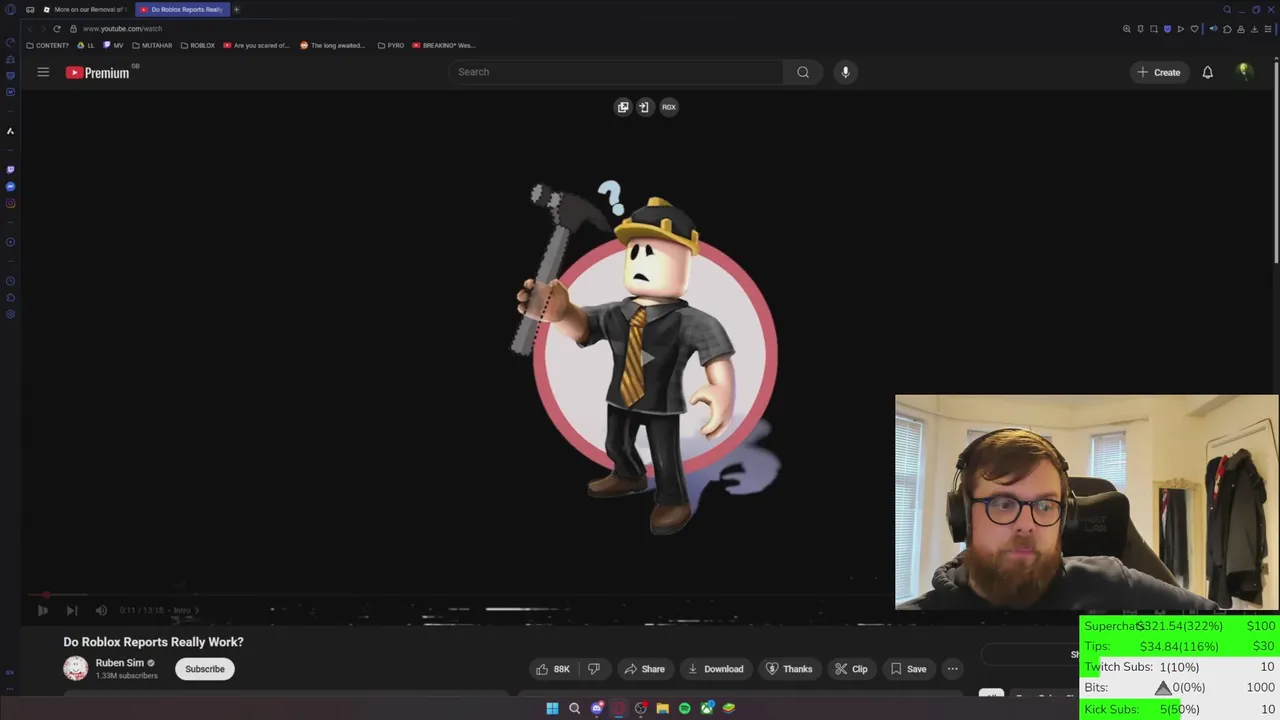This screenshot has height=720, width=1280.
Task: Open the 'BREAKING* Wes...' bookmark
Action: click(x=444, y=45)
